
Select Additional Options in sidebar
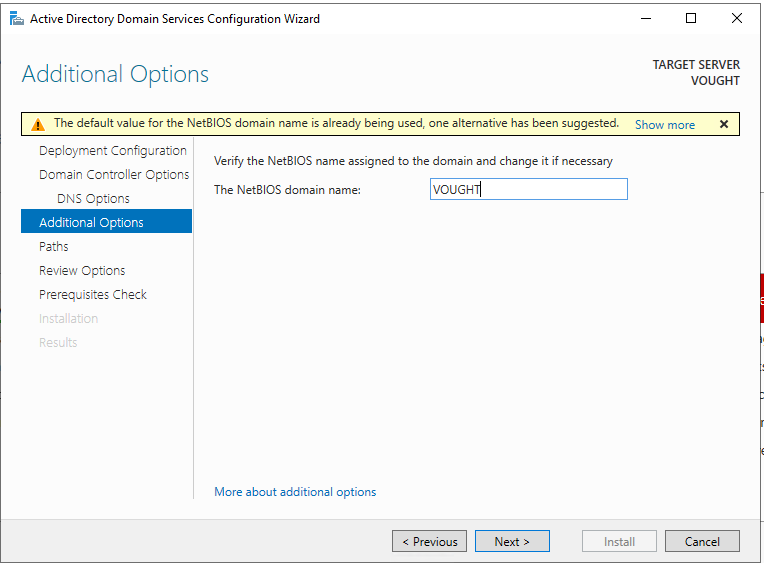tap(106, 221)
